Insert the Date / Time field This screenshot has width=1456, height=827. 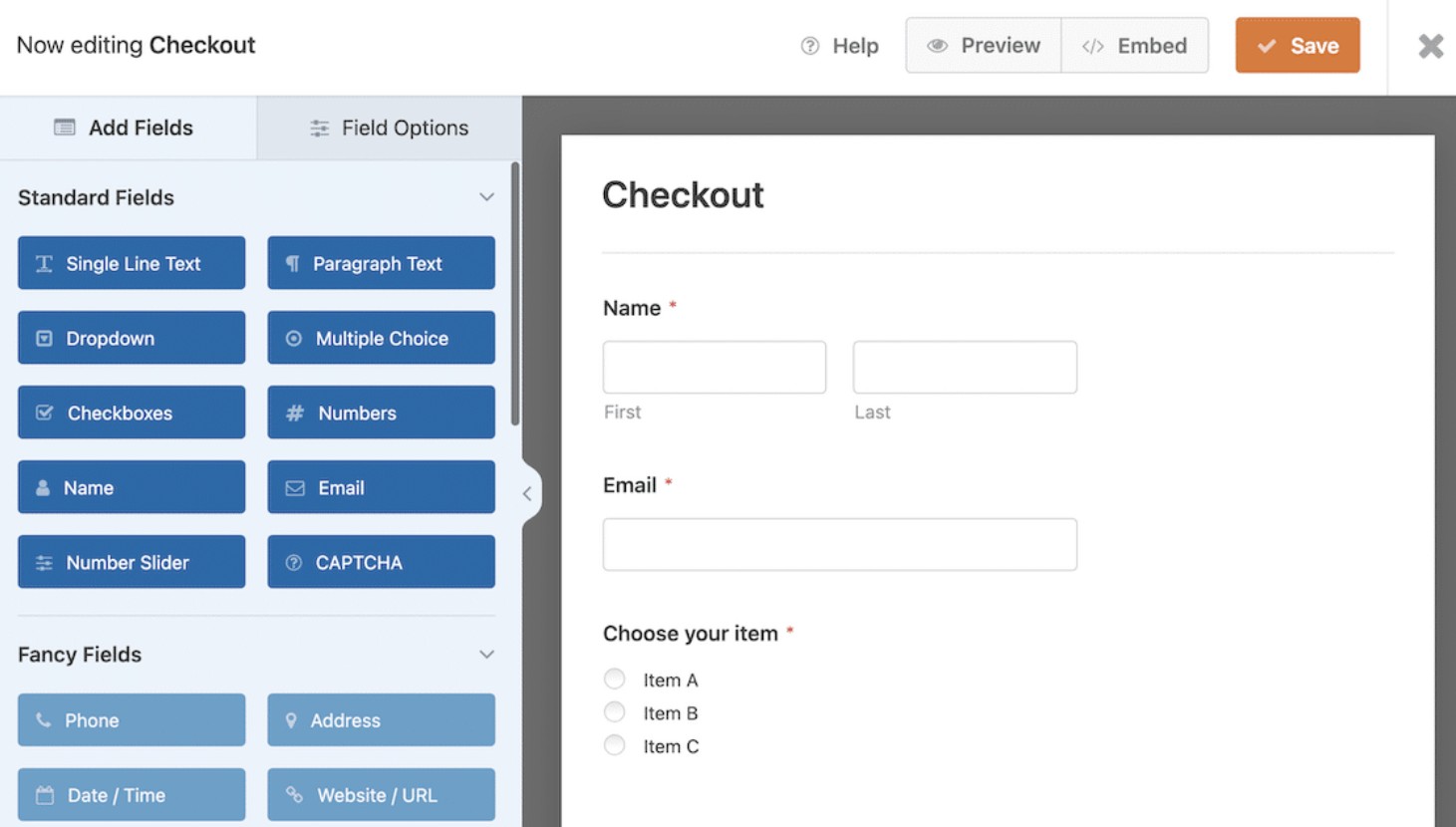(131, 794)
